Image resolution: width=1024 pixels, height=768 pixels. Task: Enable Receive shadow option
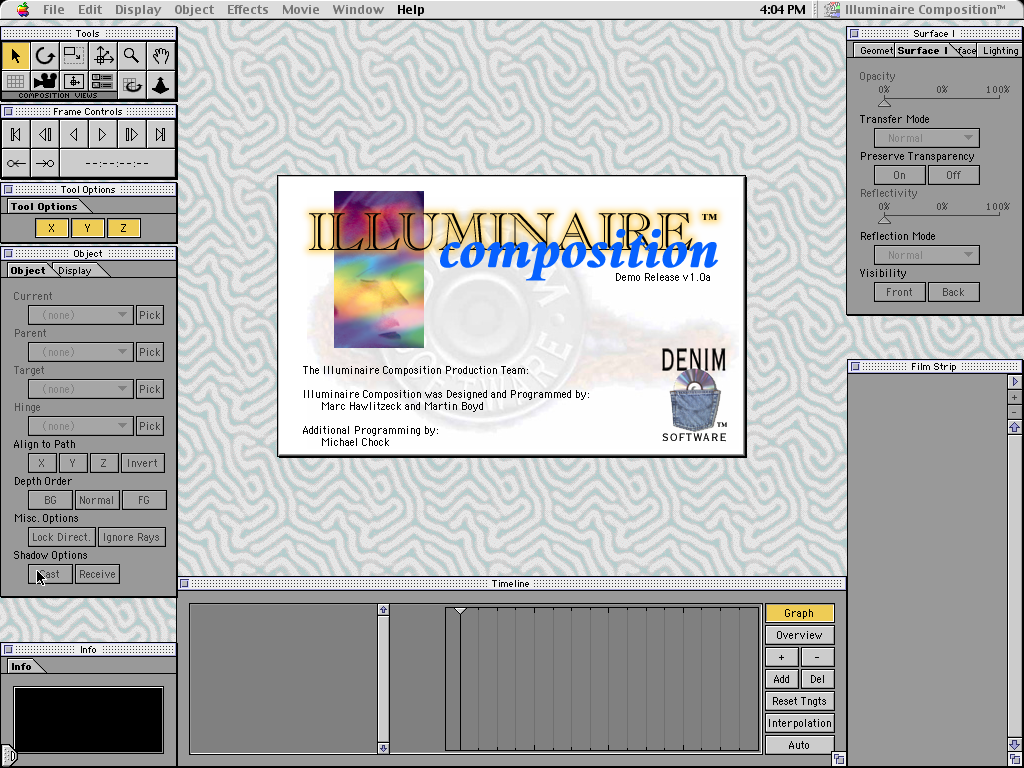[97, 574]
